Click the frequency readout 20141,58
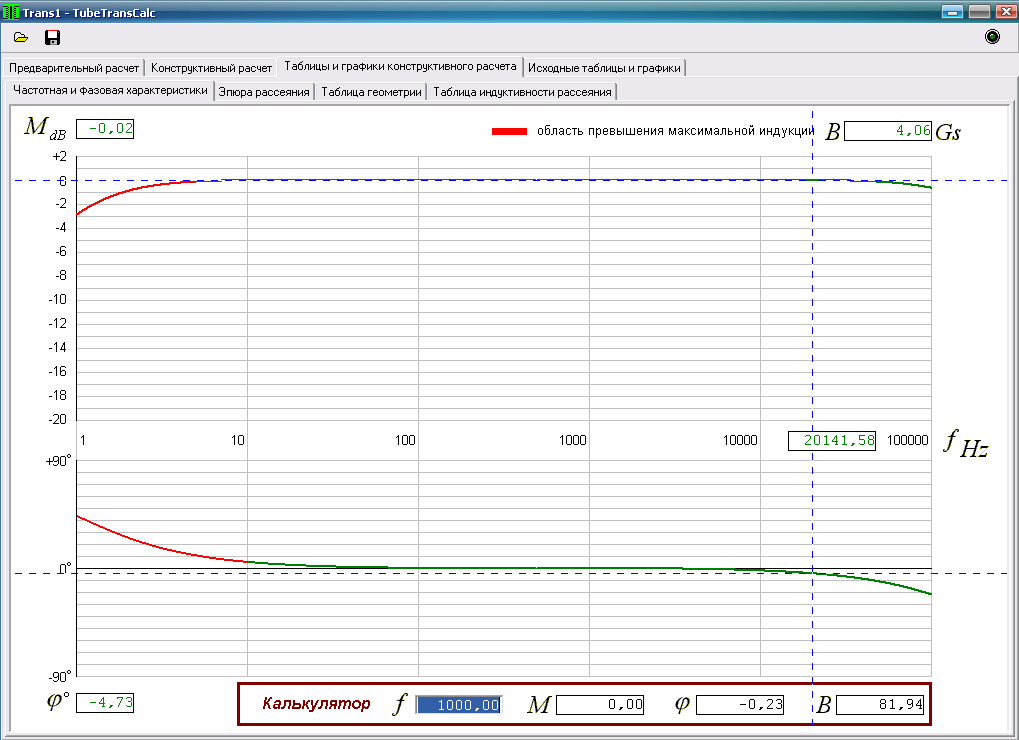 pyautogui.click(x=832, y=440)
